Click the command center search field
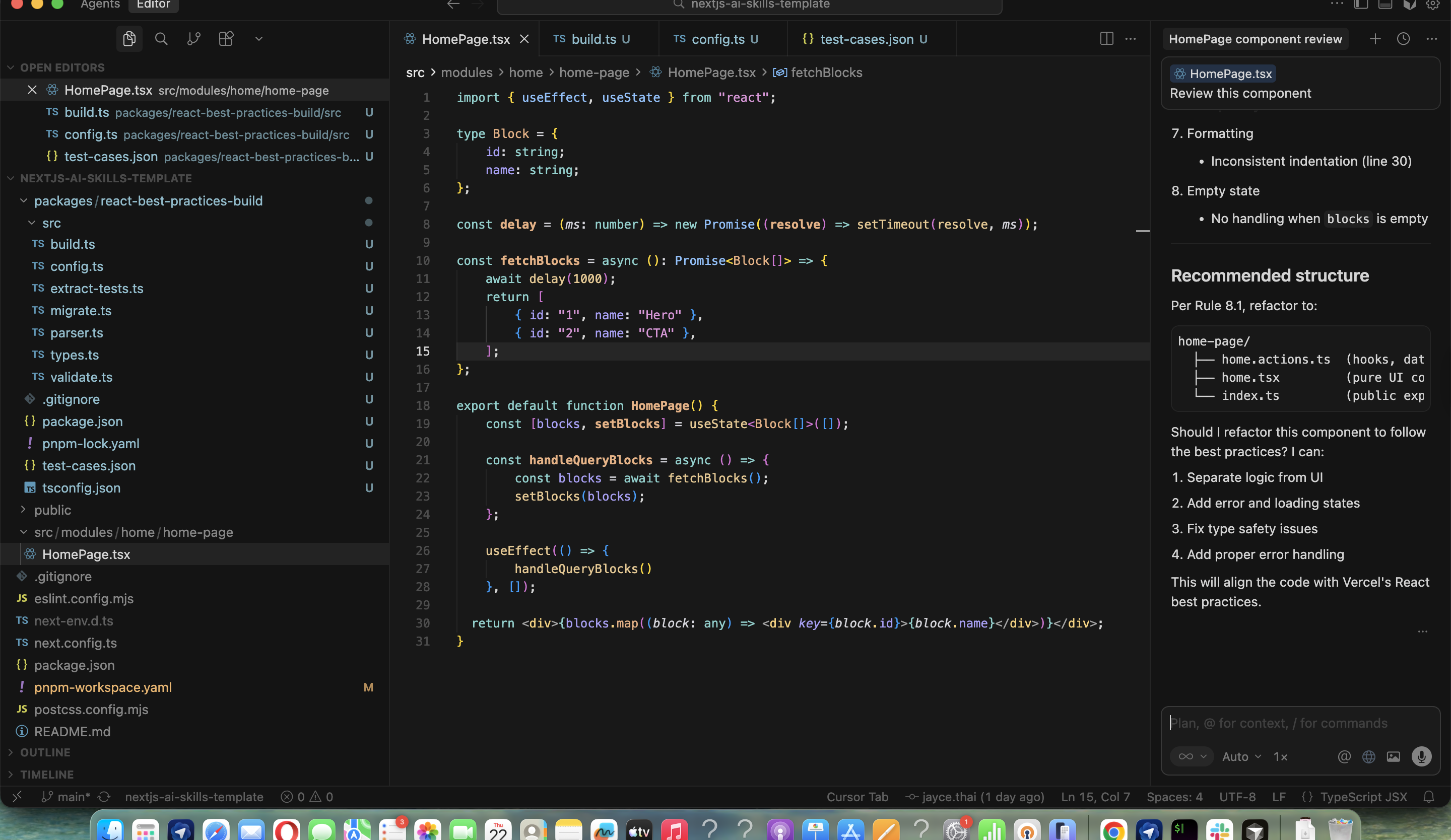Screen dimensions: 1451x840 pos(749,6)
